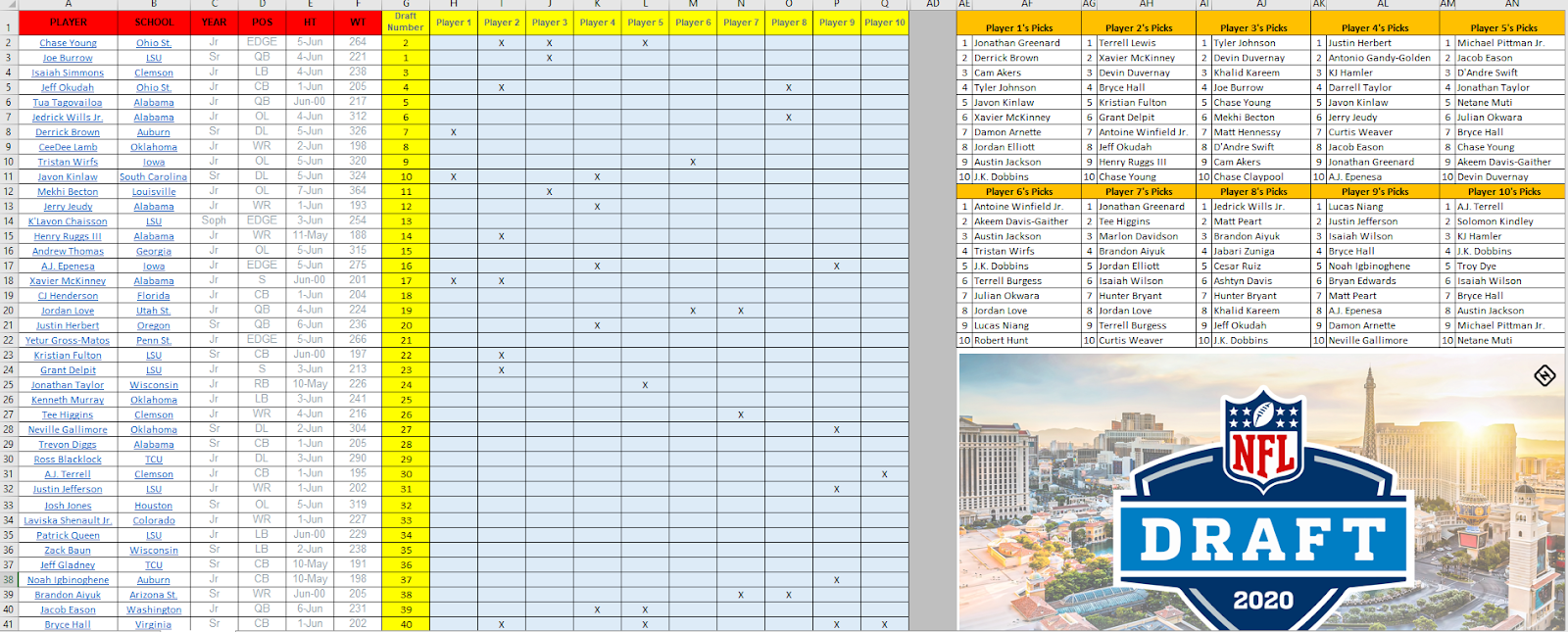The height and width of the screenshot is (632, 1568).
Task: Select Soph year cell for K'Lavon Chaisson
Action: point(214,220)
